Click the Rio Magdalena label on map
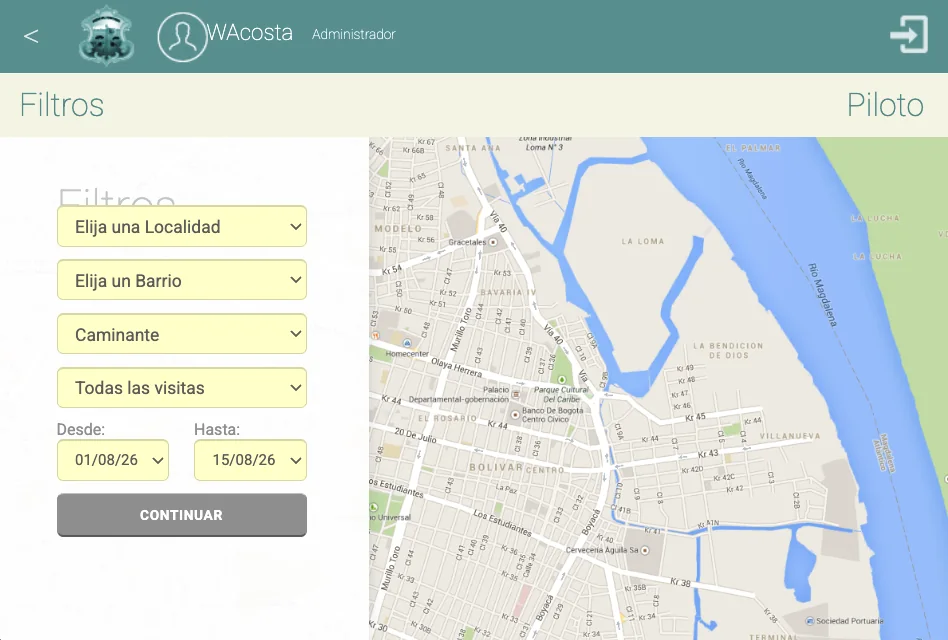The width and height of the screenshot is (948, 640). (x=823, y=295)
